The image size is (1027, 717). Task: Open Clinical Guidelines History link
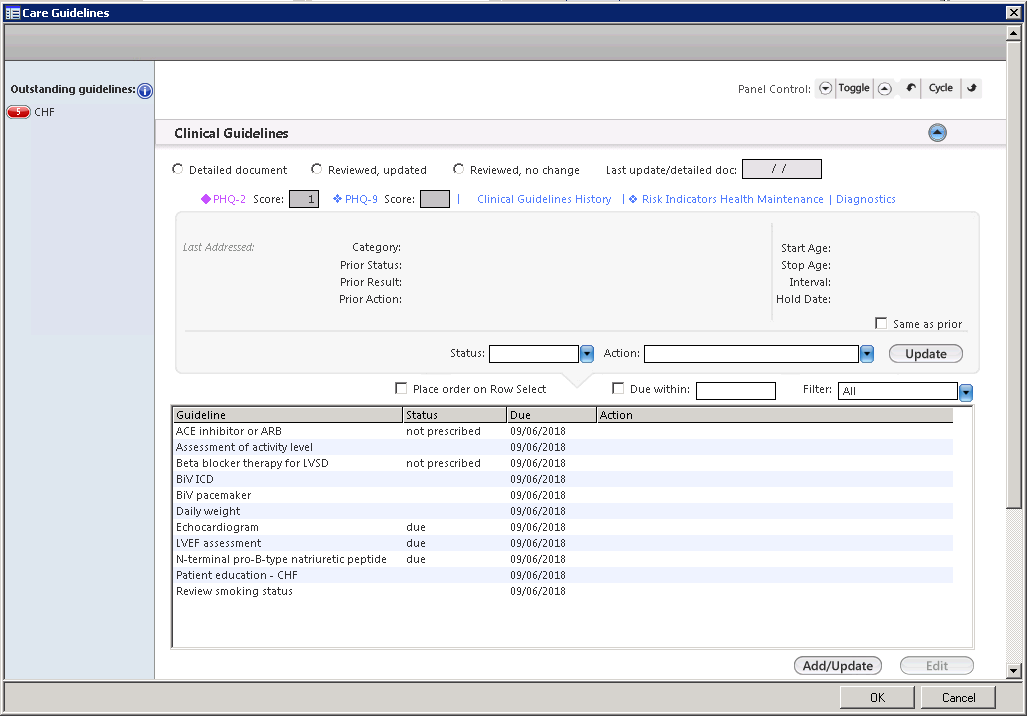coord(544,199)
